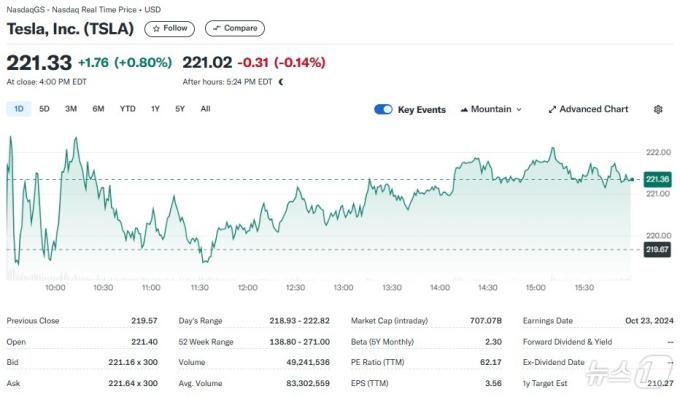This screenshot has height=397, width=680.
Task: Click the Beta value 2.30
Action: (x=494, y=342)
